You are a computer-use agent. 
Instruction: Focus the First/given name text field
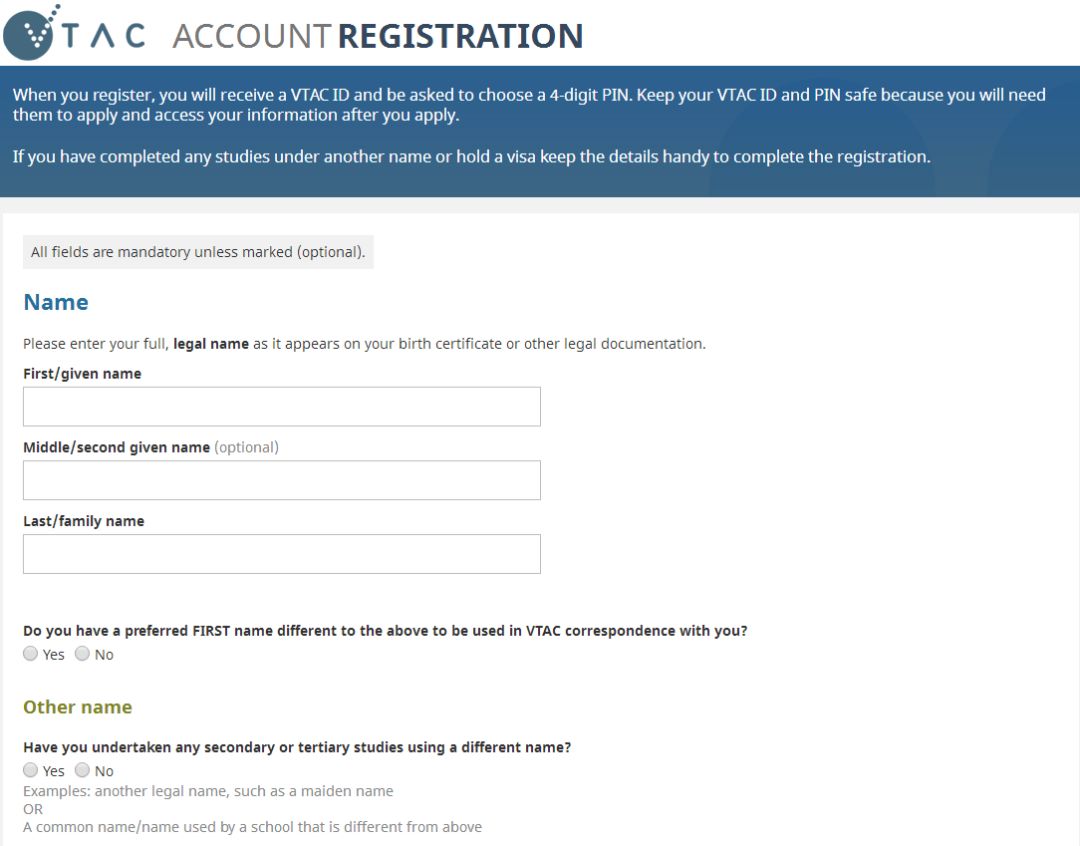point(281,407)
